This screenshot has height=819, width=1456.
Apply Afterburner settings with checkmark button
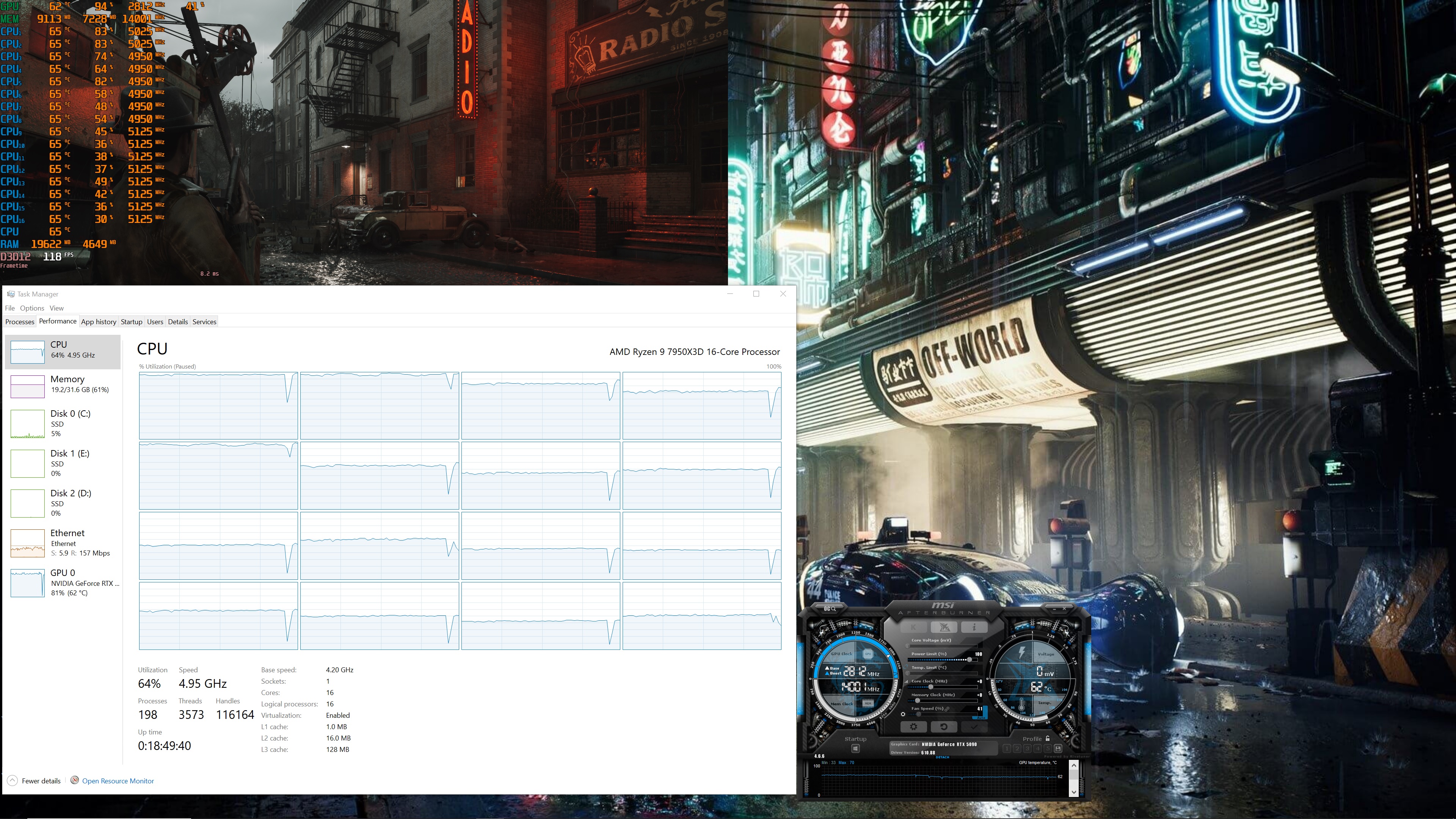974,727
